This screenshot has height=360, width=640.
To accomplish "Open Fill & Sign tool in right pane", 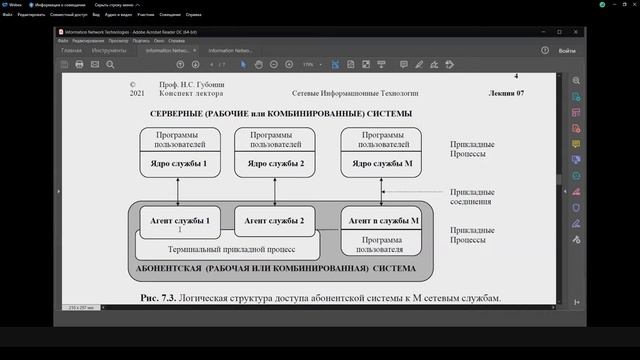I will (x=576, y=223).
